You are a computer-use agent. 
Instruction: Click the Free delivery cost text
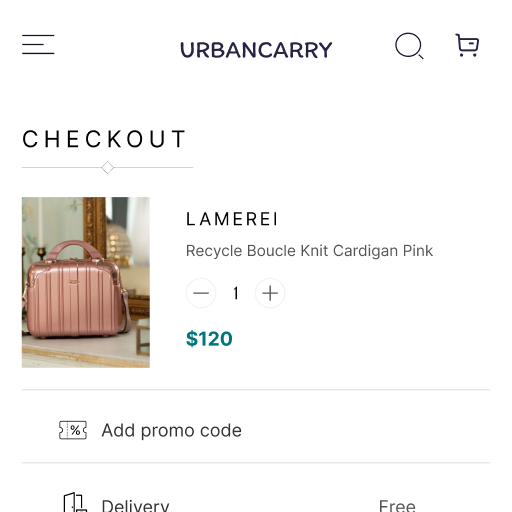coord(397,505)
